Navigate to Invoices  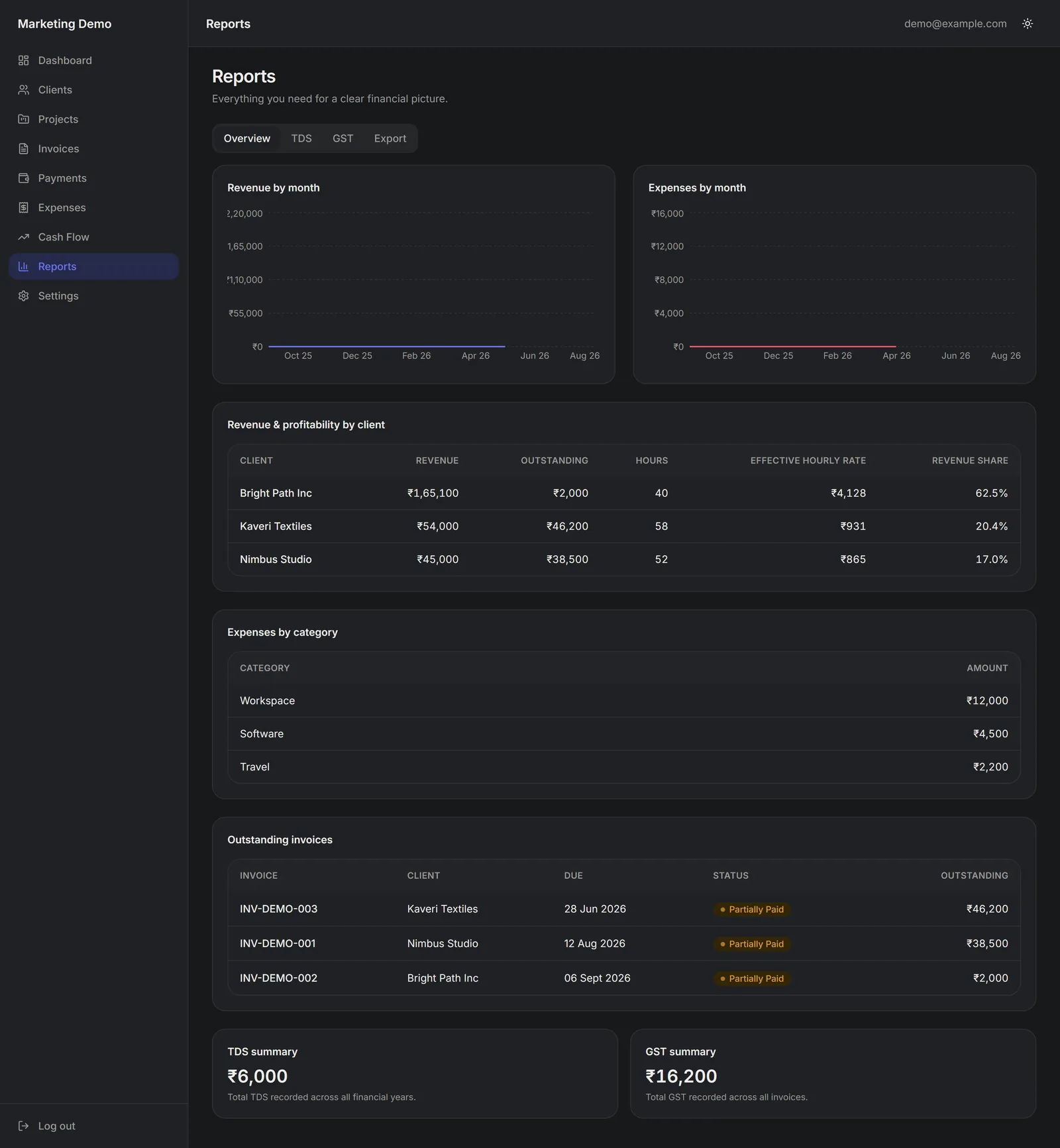point(94,148)
